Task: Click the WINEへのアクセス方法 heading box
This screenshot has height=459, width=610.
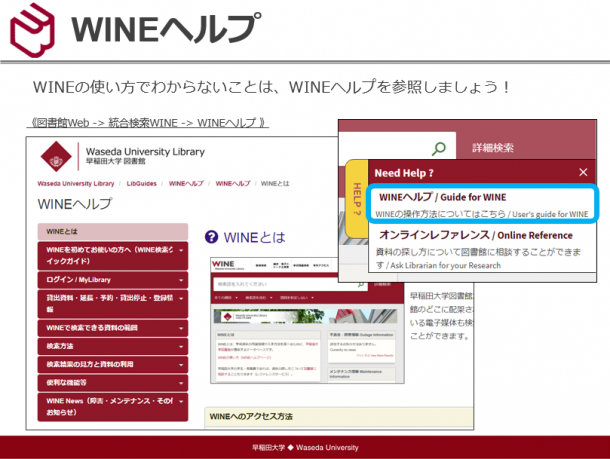Action: (339, 417)
